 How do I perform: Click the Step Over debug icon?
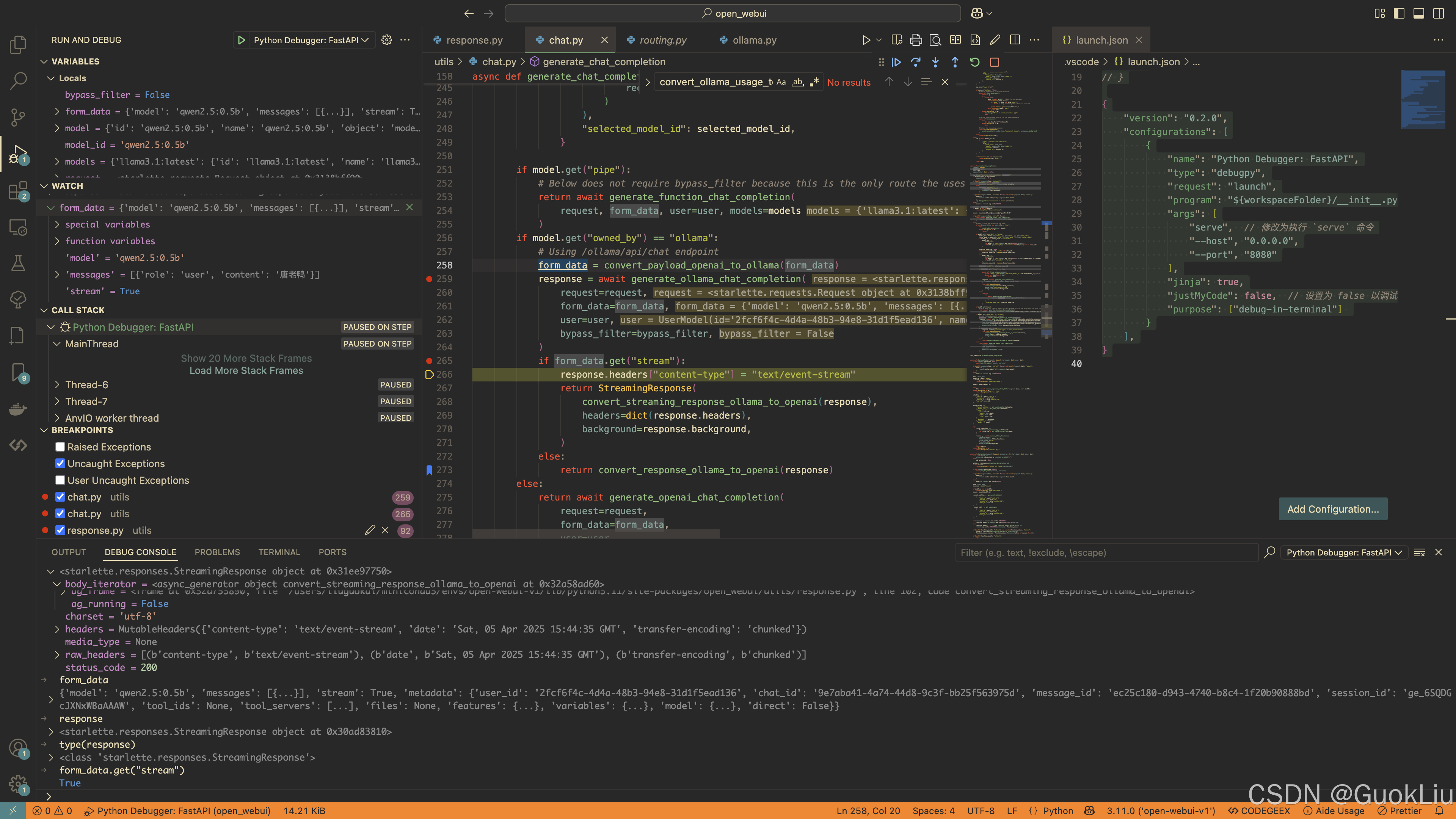916,62
